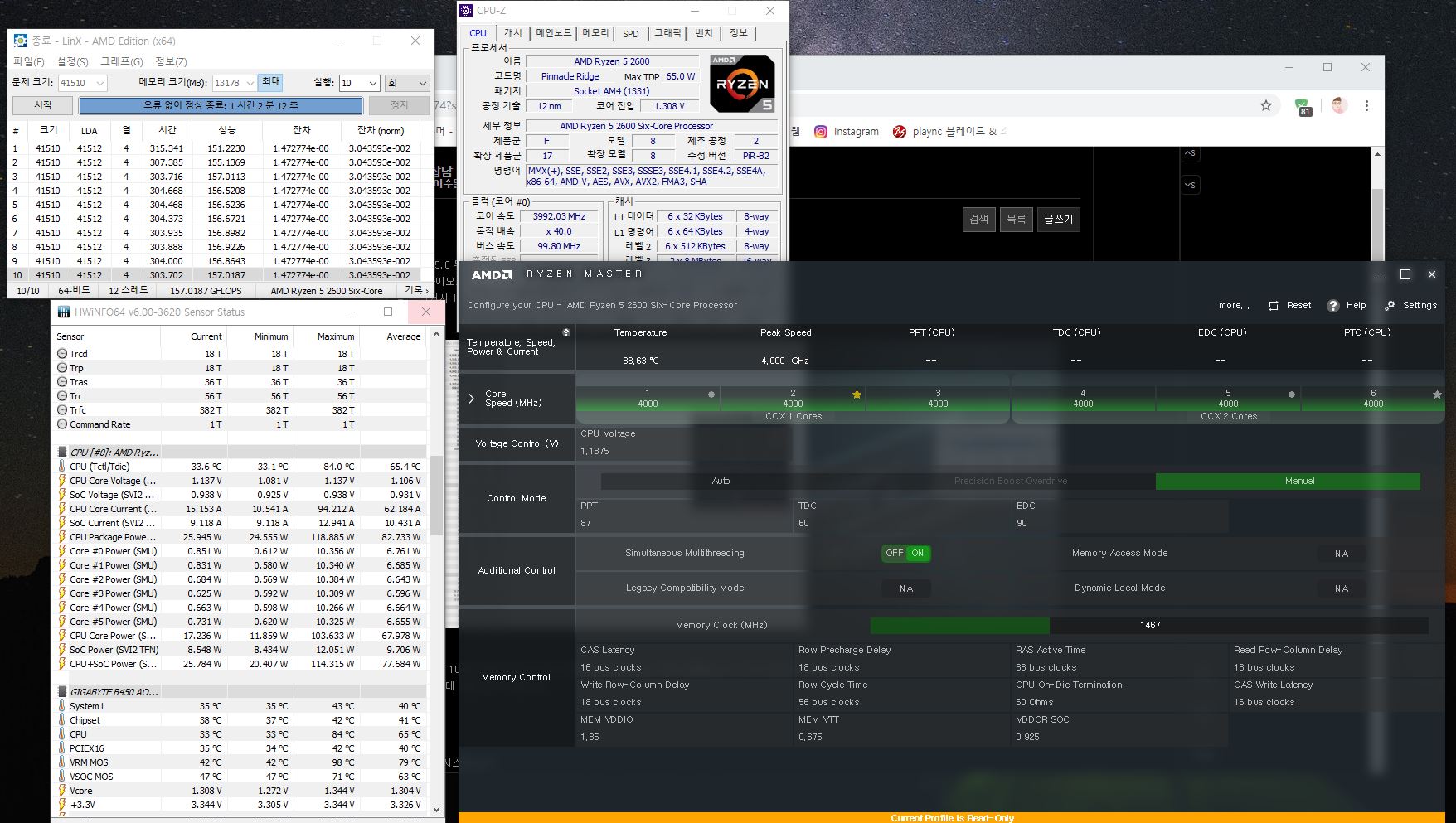Image resolution: width=1456 pixels, height=823 pixels.
Task: Switch to 메모리 tab in CPU-Z
Action: pos(595,33)
